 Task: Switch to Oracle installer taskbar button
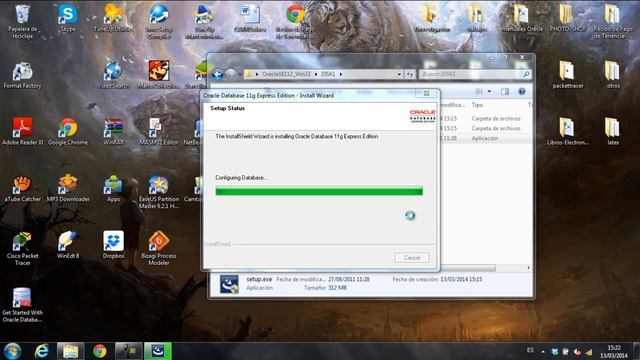click(x=158, y=351)
